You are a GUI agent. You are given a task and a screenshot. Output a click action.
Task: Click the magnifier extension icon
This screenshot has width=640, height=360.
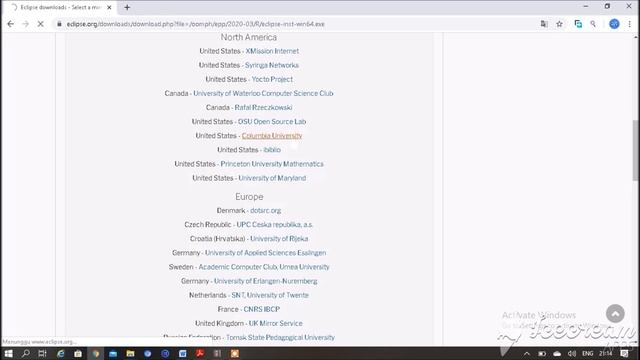click(x=593, y=24)
